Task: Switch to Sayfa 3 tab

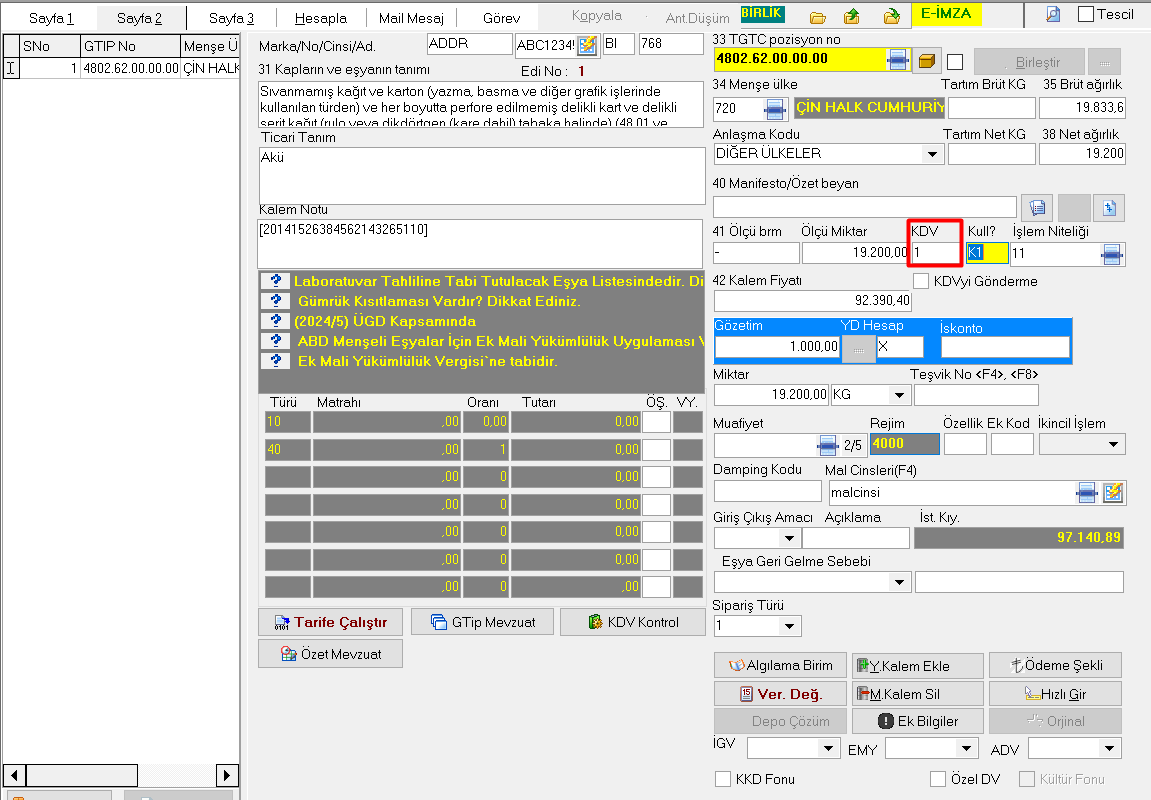Action: (x=231, y=18)
